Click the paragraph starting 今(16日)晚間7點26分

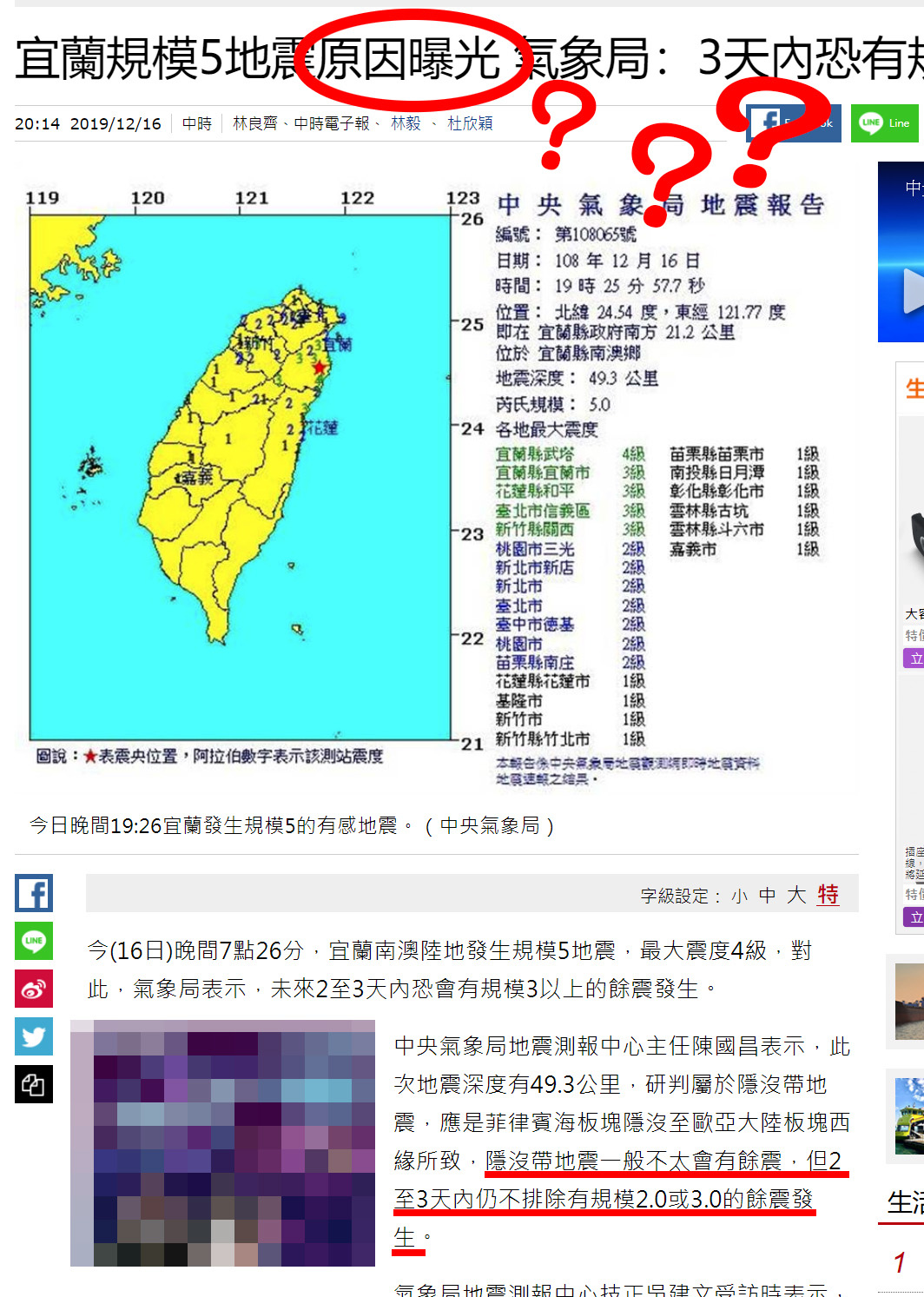coord(449,969)
